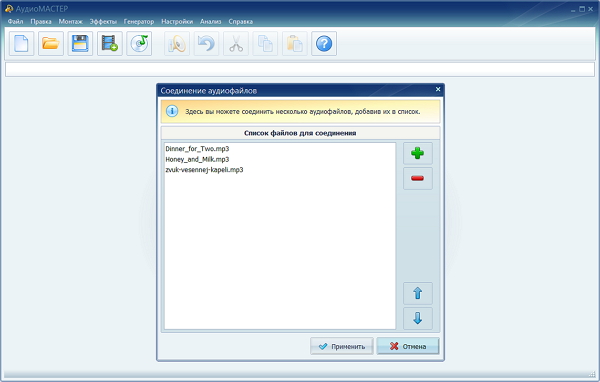Copy selection with toolbar copy icon
The height and width of the screenshot is (382, 600).
tap(265, 44)
